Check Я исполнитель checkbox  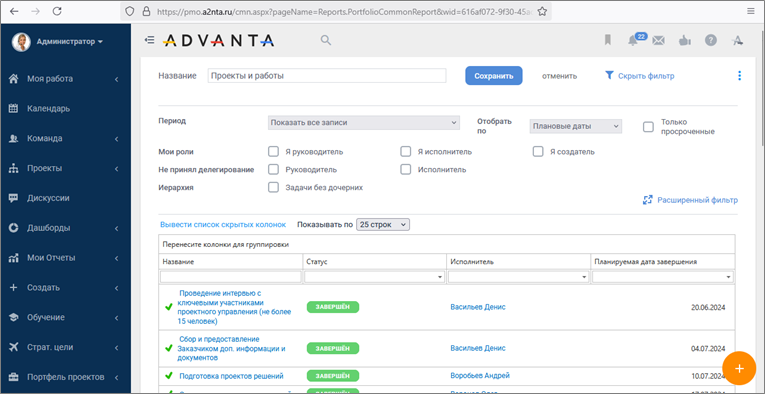(405, 152)
